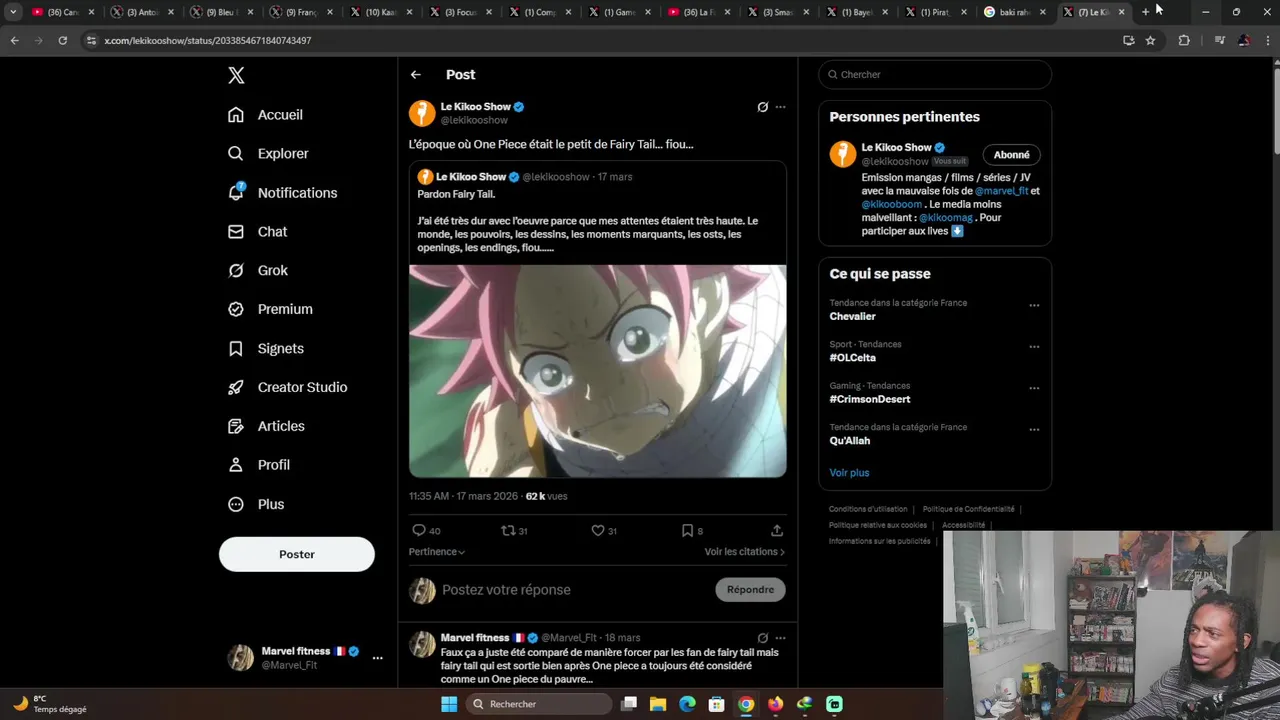Image resolution: width=1280 pixels, height=720 pixels.
Task: Open #CrimsonDesert trend
Action: tap(870, 399)
